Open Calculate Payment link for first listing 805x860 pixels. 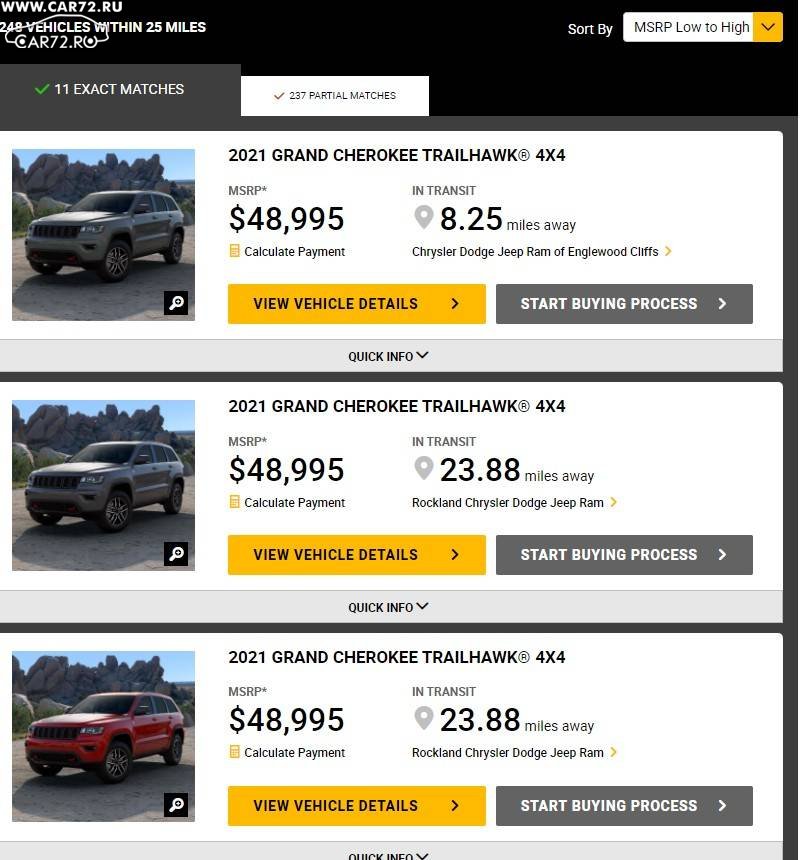[x=294, y=252]
